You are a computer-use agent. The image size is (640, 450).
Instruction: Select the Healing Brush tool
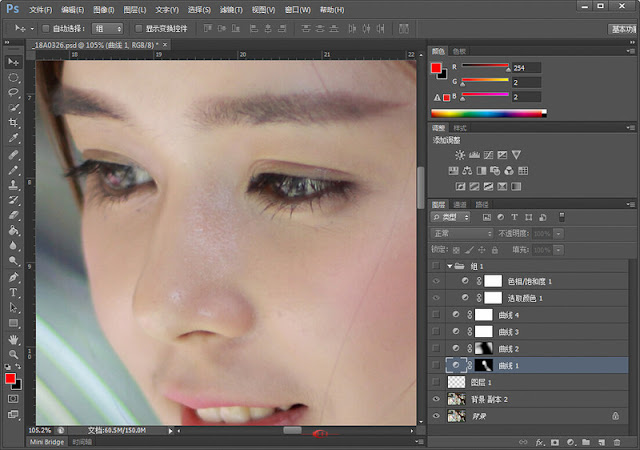13,155
